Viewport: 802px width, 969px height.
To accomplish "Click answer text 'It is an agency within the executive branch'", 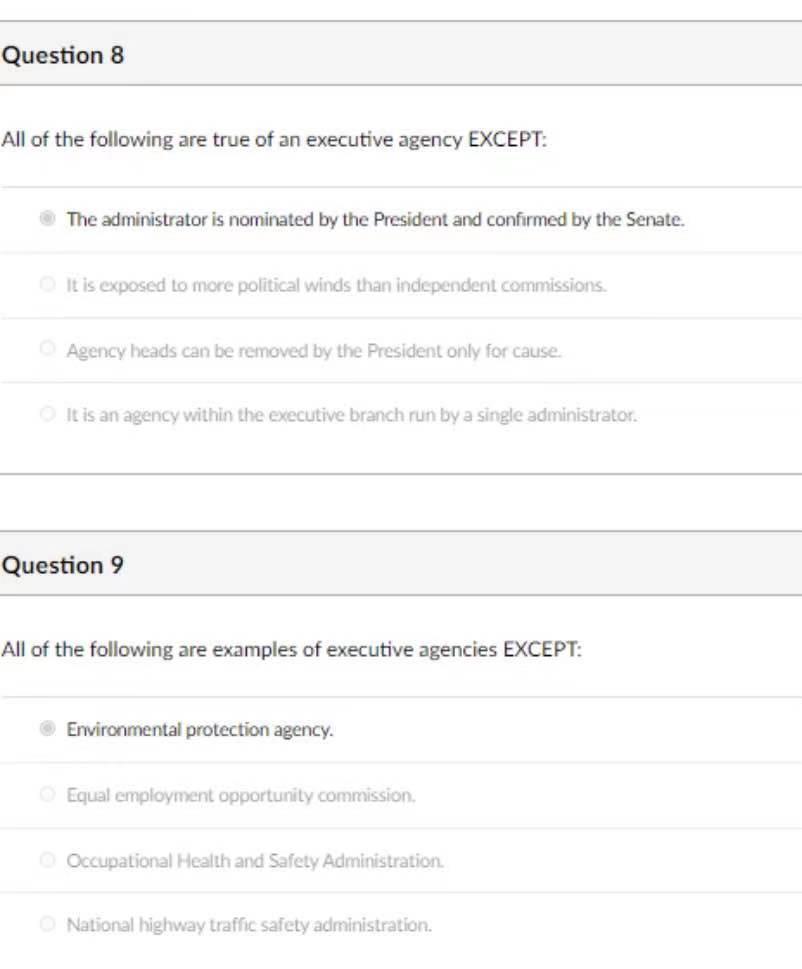I will click(351, 414).
